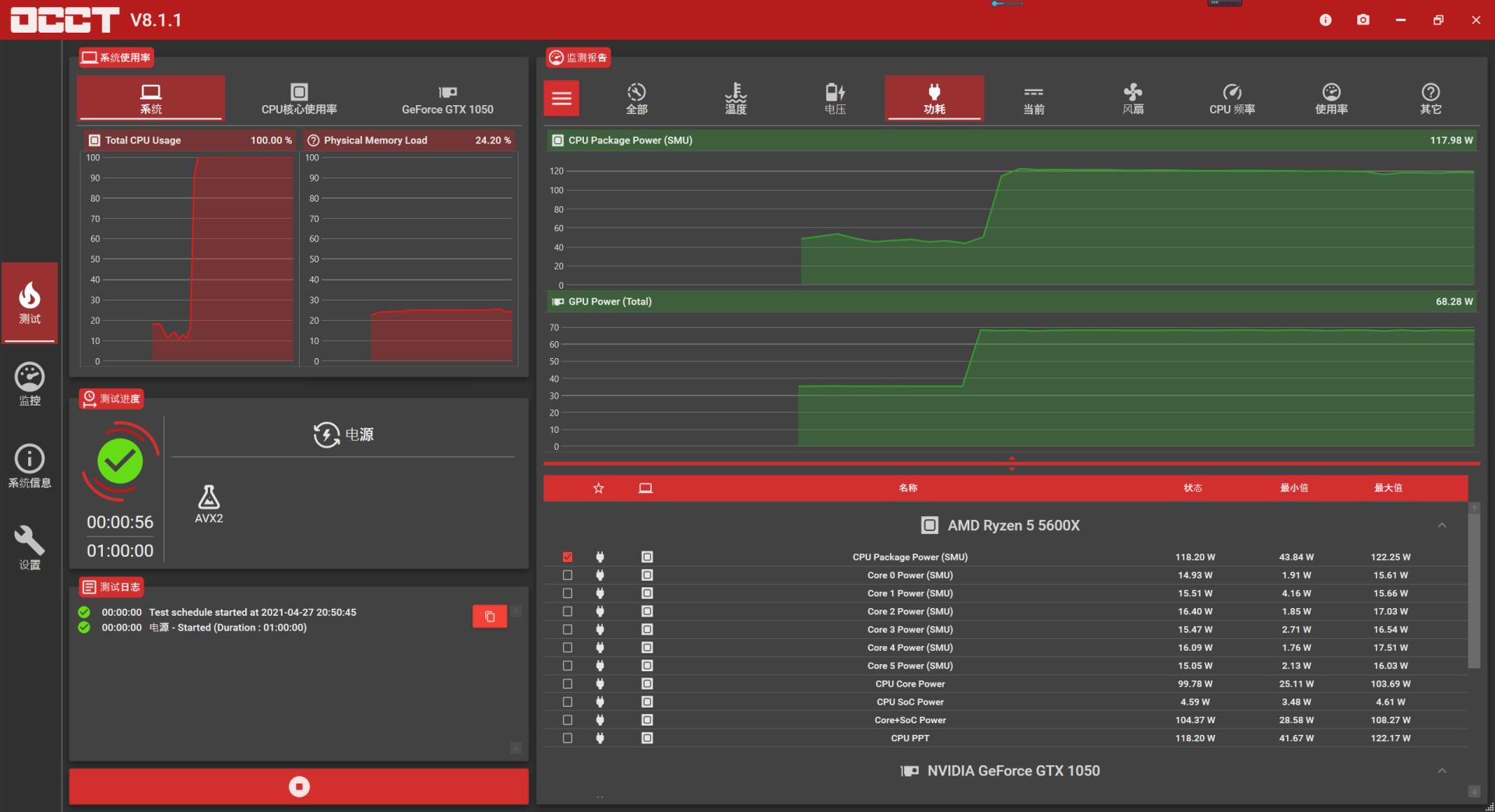Click the info icon in title bar
The width and height of the screenshot is (1495, 812).
[1325, 20]
